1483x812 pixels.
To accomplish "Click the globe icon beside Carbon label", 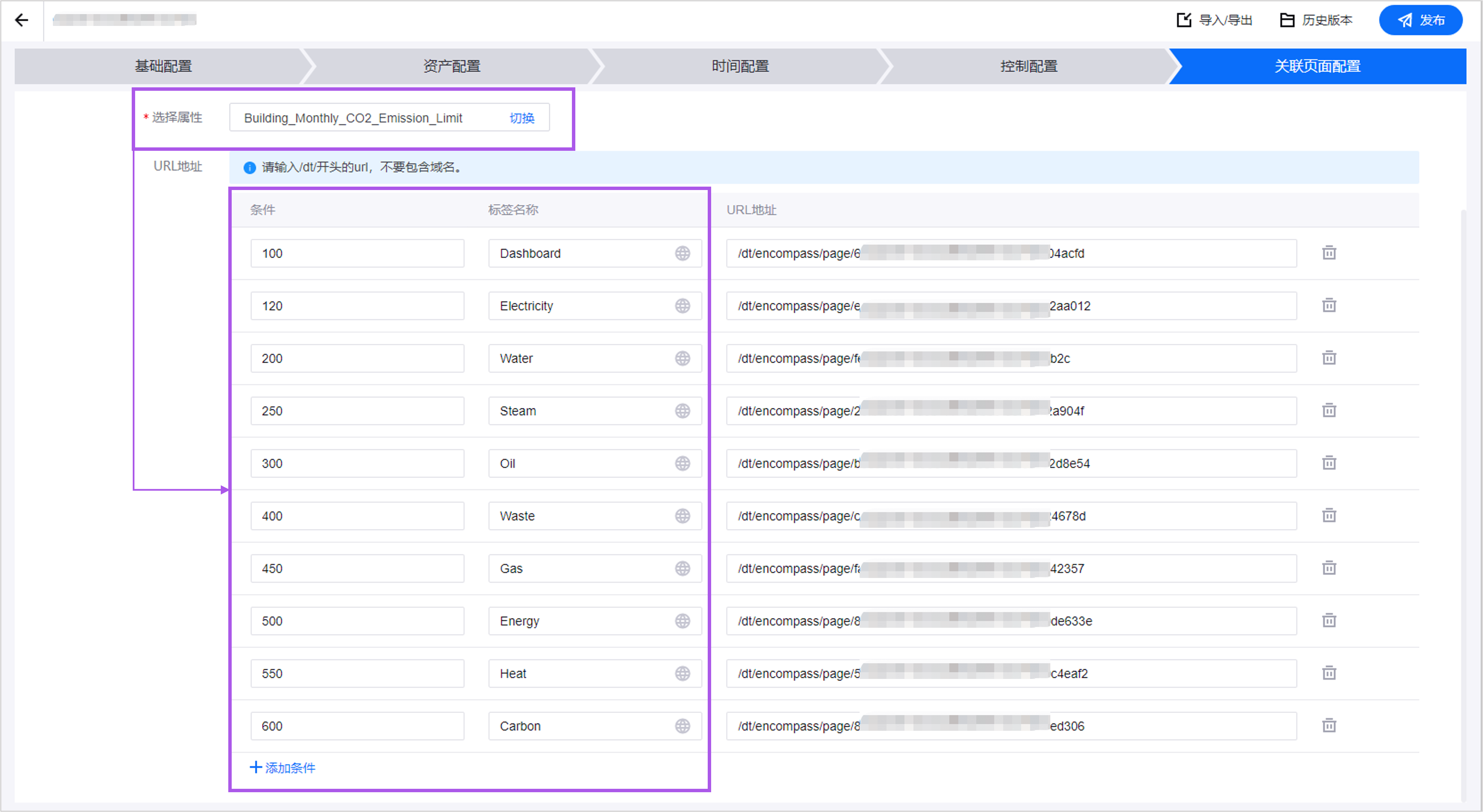I will [x=682, y=726].
